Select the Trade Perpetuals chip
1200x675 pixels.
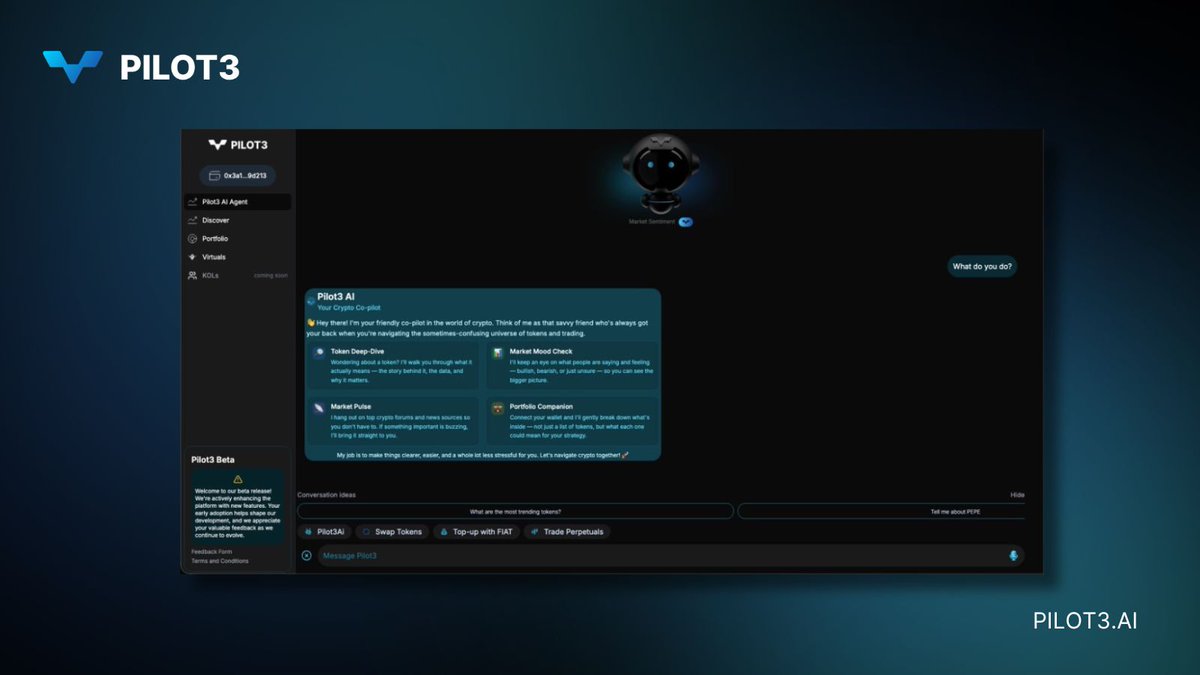coord(567,532)
